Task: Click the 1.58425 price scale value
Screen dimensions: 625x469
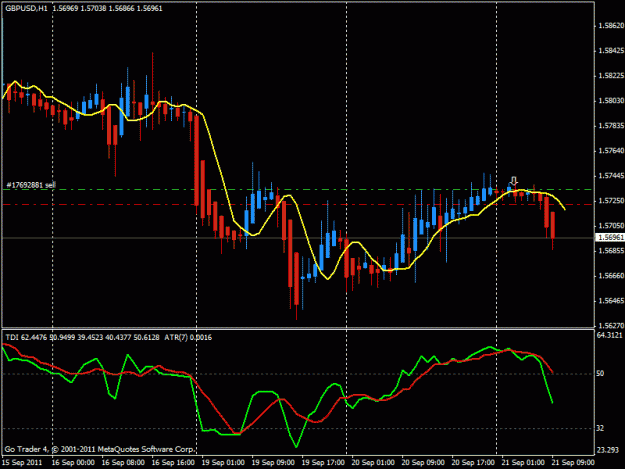Action: 611,51
